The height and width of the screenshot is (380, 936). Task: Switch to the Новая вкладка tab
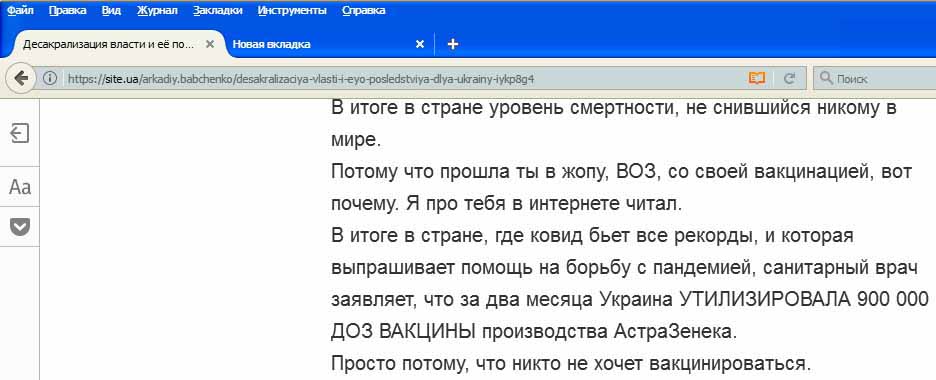coord(328,44)
